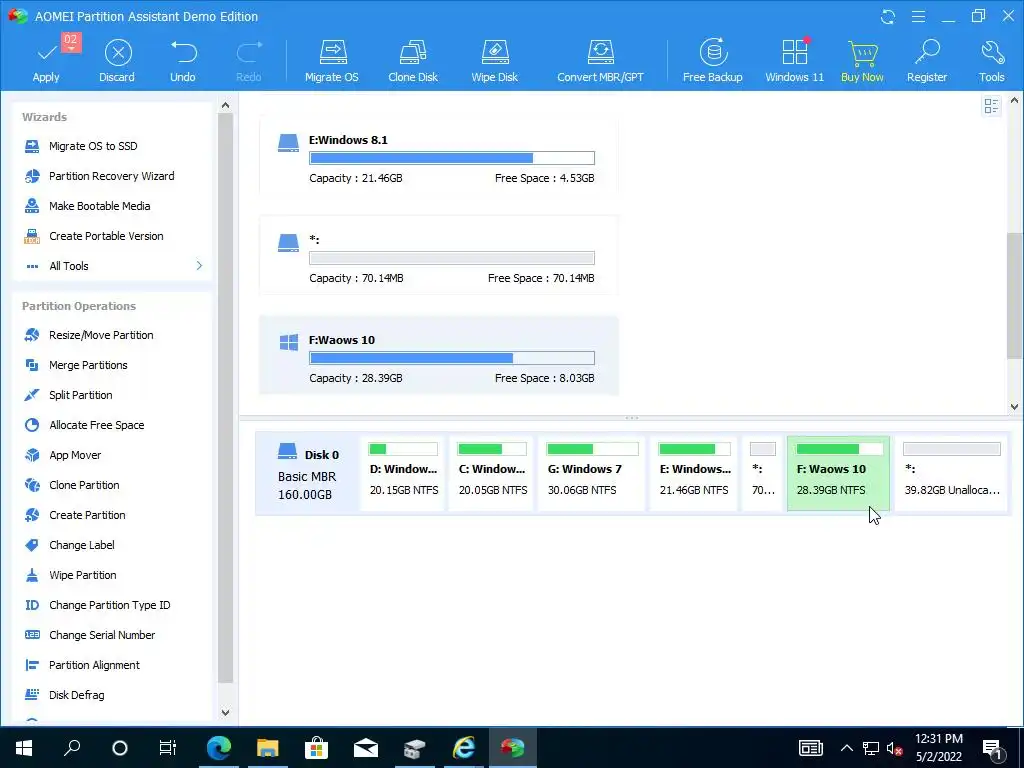Select the small 70MB block in disk map
The image size is (1024, 768).
763,474
